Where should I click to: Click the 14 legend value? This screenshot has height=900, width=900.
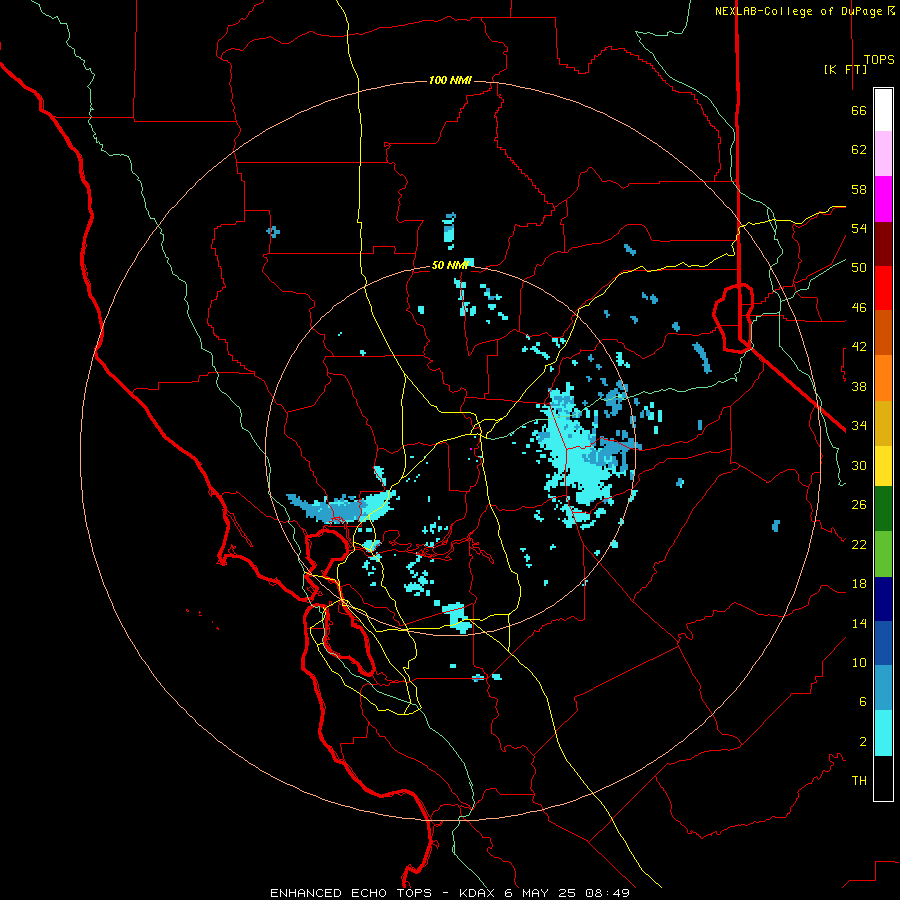click(x=859, y=623)
